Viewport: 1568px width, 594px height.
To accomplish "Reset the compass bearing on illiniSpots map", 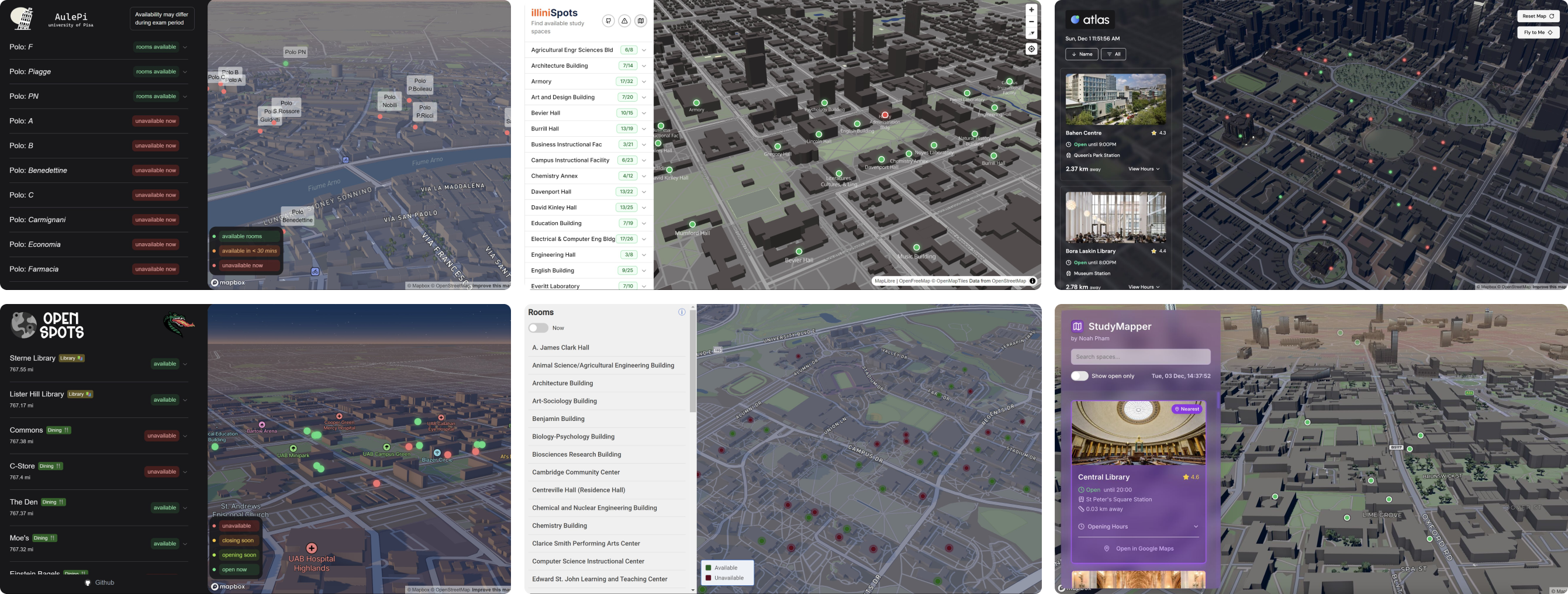I will coord(1031,33).
